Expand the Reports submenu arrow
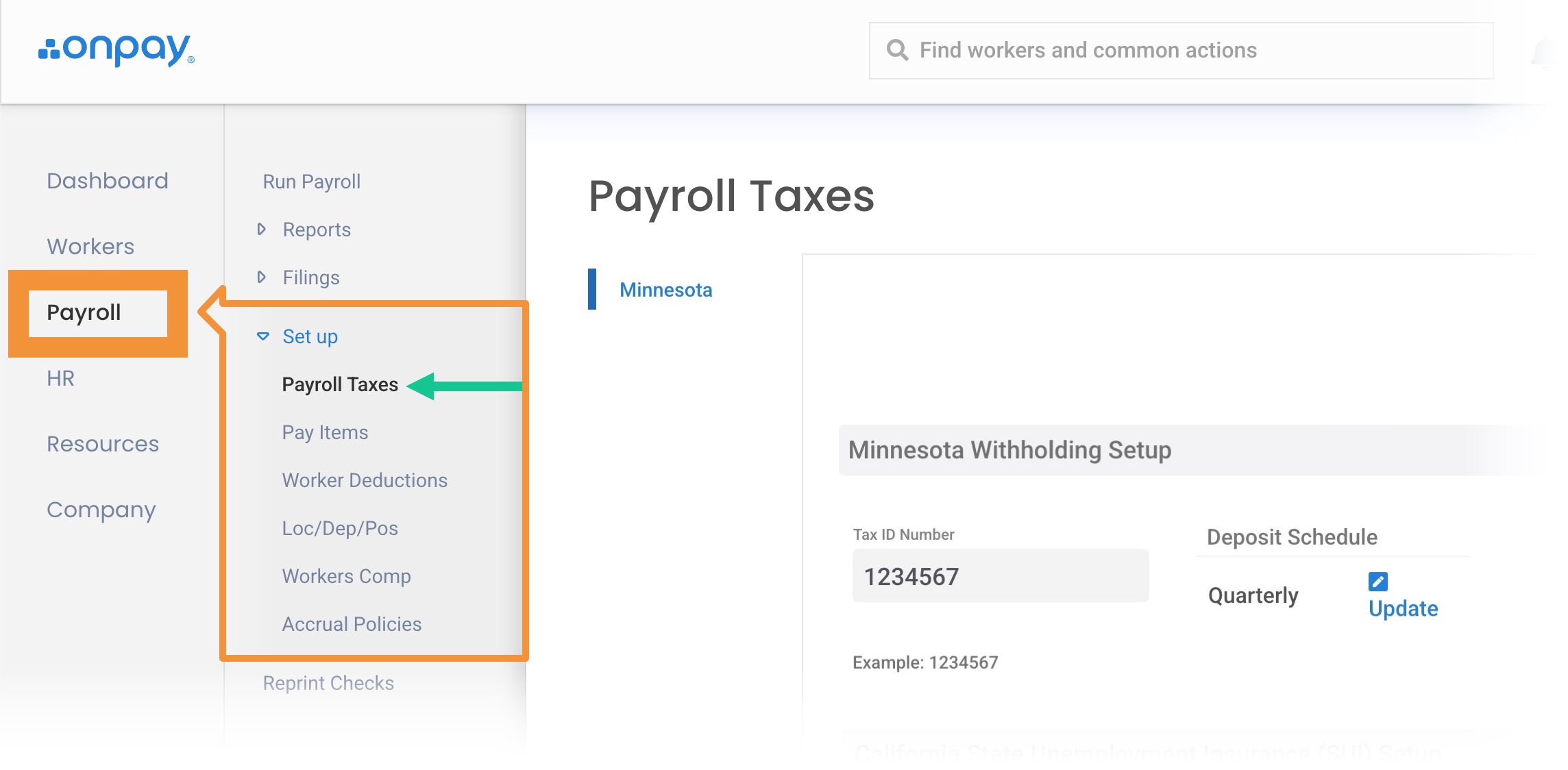The image size is (1568, 770). 261,229
